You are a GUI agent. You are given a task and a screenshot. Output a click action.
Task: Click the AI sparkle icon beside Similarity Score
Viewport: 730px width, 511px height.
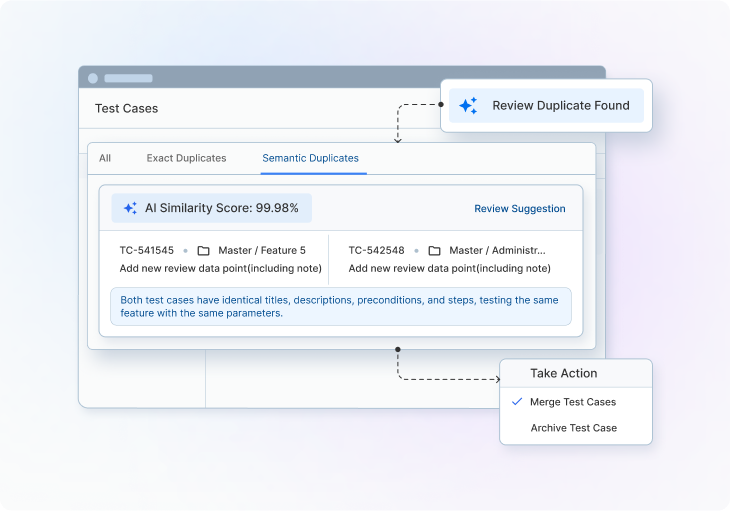pos(130,208)
